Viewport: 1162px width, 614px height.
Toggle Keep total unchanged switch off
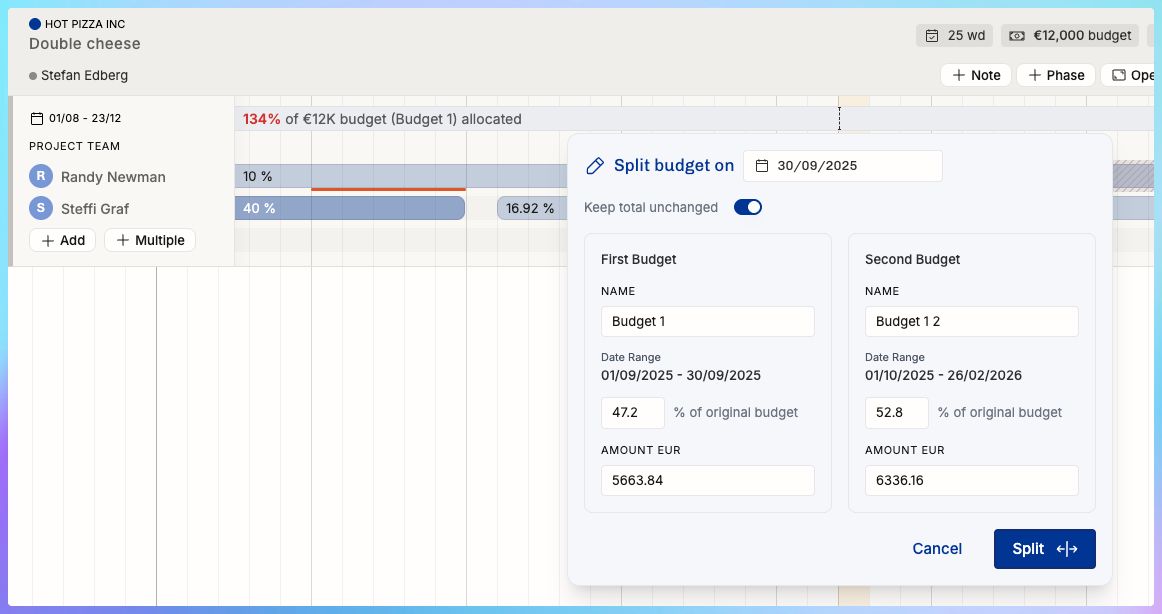tap(748, 207)
